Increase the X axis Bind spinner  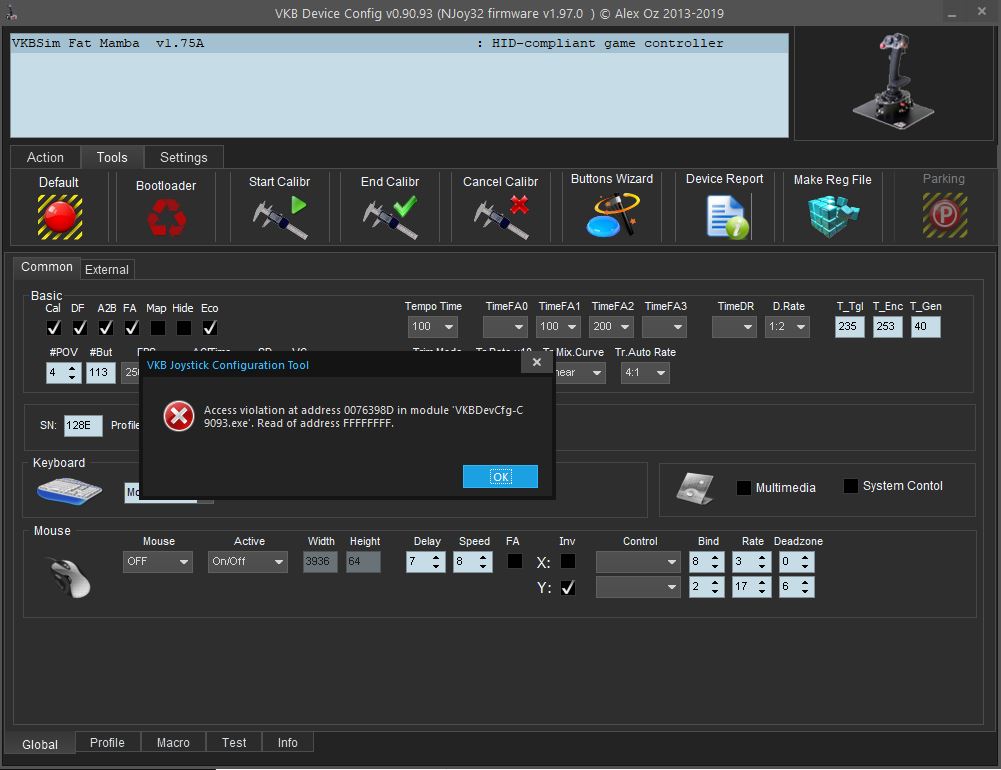coord(715,557)
